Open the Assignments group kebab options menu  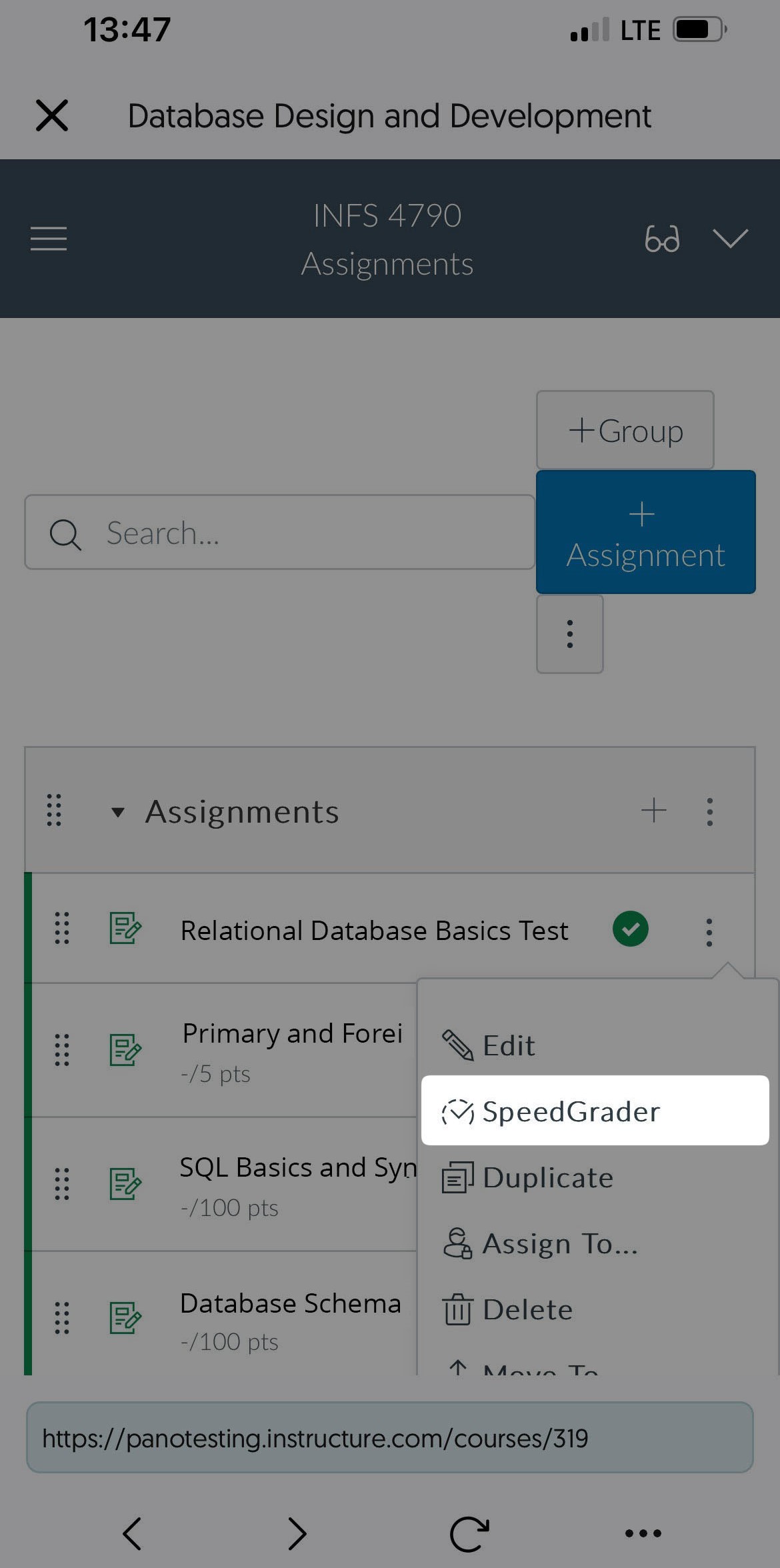[x=710, y=811]
